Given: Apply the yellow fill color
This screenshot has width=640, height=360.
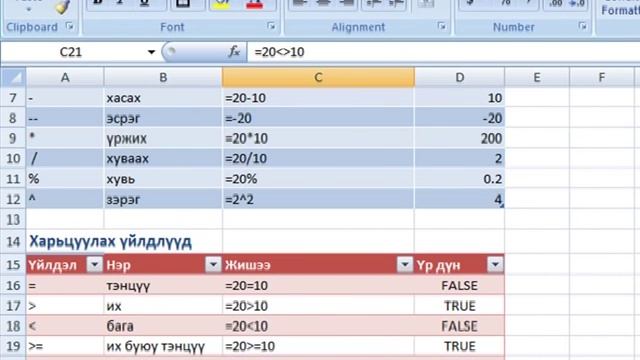Looking at the screenshot, I should point(222,5).
